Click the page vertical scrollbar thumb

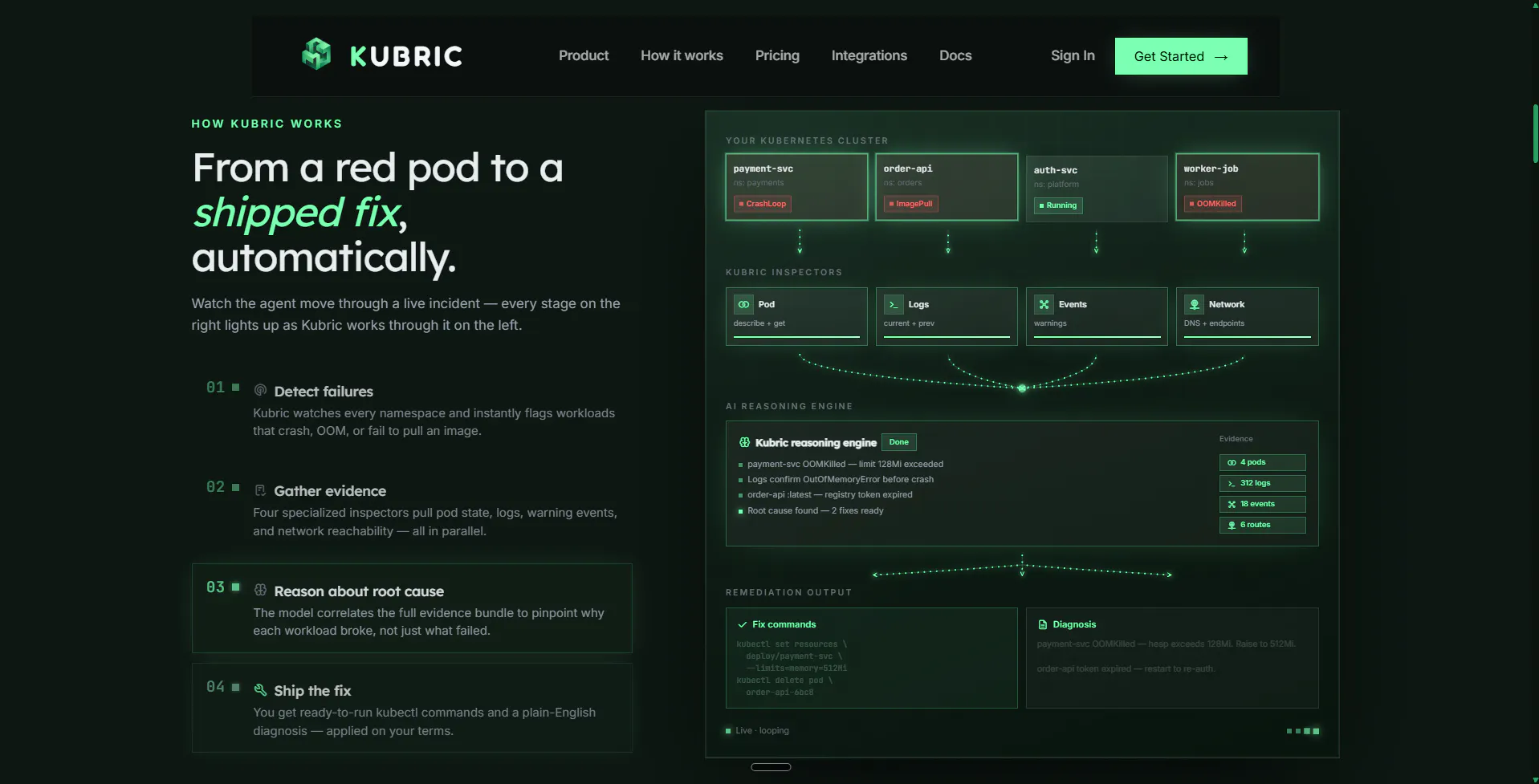click(x=1535, y=133)
